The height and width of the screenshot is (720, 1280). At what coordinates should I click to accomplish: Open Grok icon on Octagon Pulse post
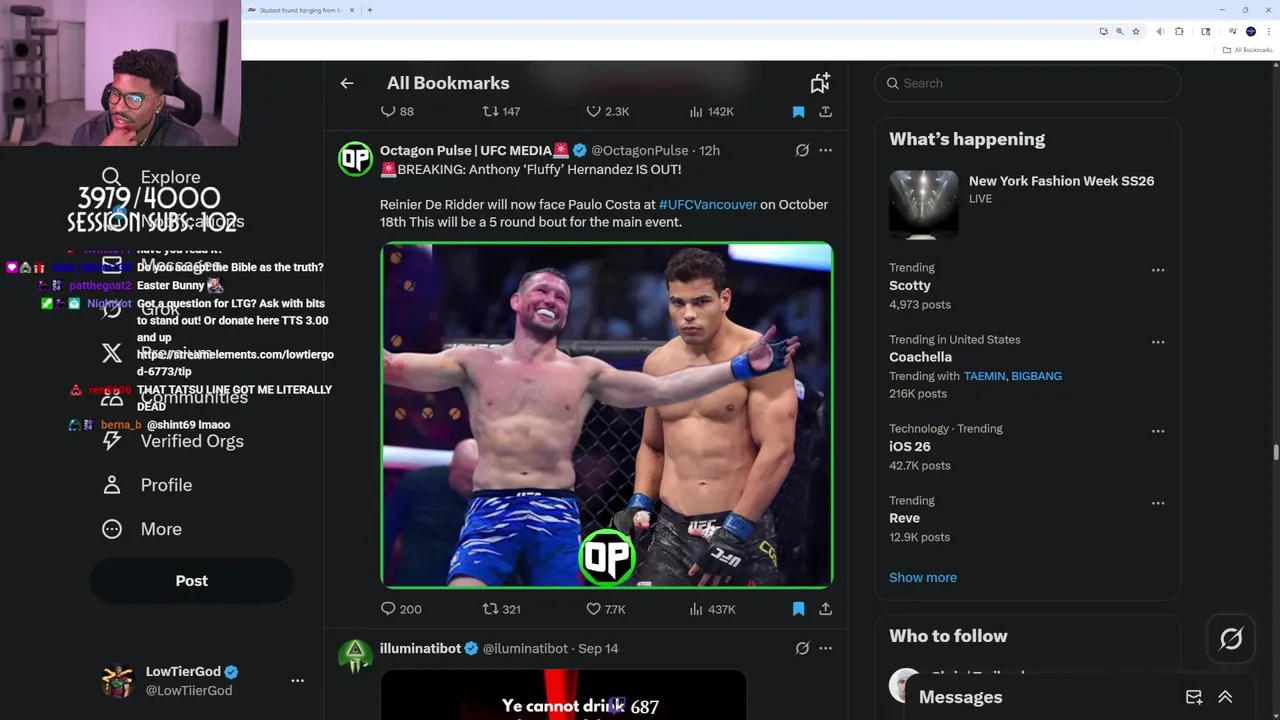click(802, 150)
